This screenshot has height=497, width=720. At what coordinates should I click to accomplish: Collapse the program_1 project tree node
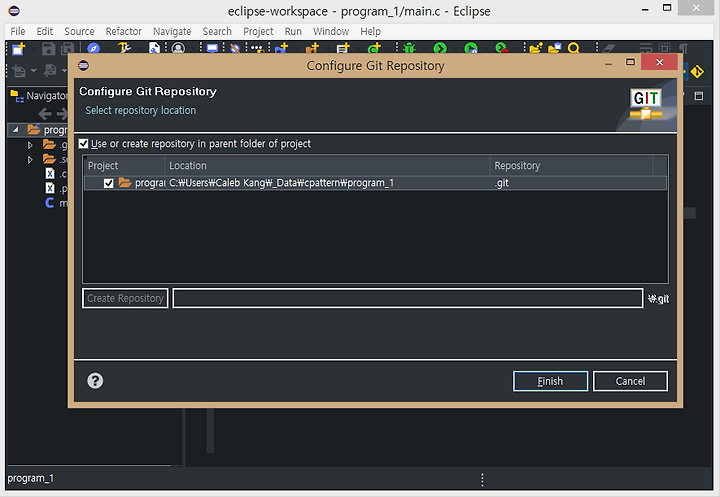pos(16,130)
